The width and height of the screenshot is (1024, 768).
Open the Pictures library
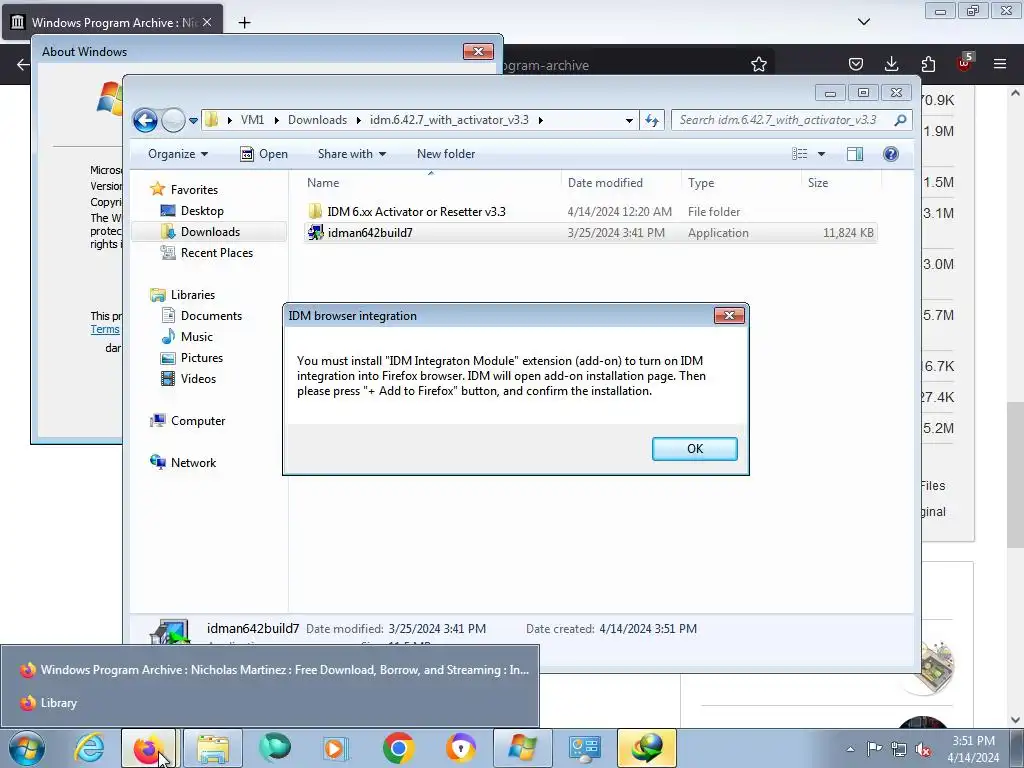(x=201, y=358)
